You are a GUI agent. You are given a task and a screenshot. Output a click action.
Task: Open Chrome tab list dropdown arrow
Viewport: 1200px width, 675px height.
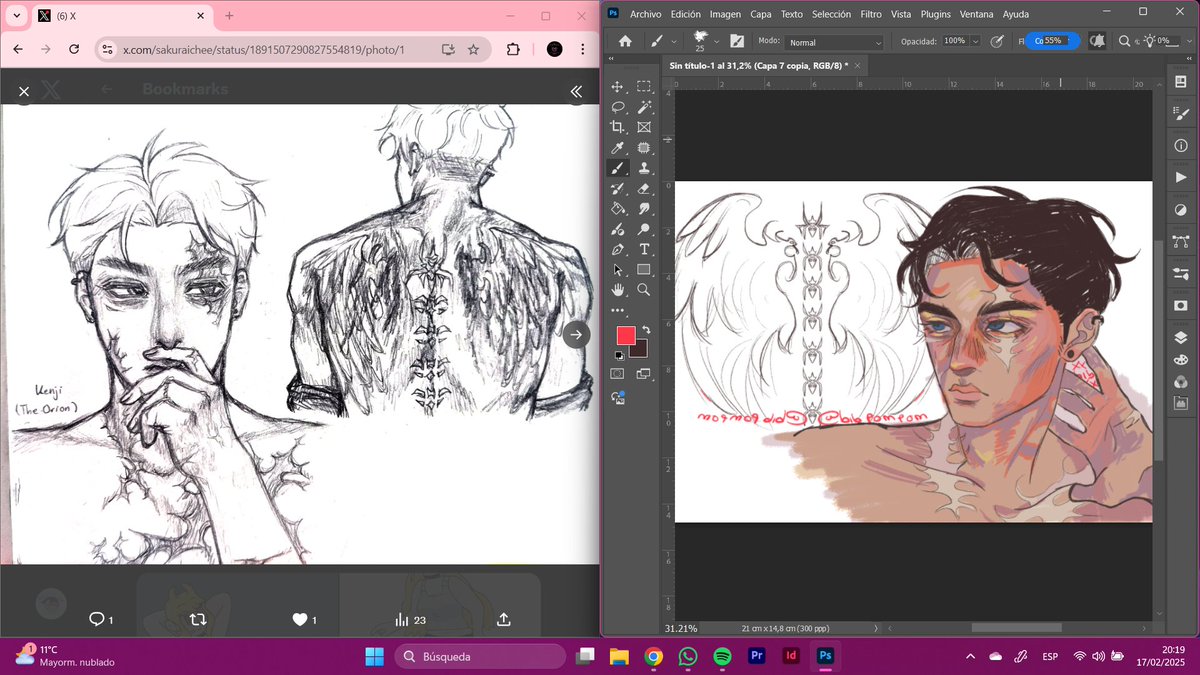(x=16, y=16)
